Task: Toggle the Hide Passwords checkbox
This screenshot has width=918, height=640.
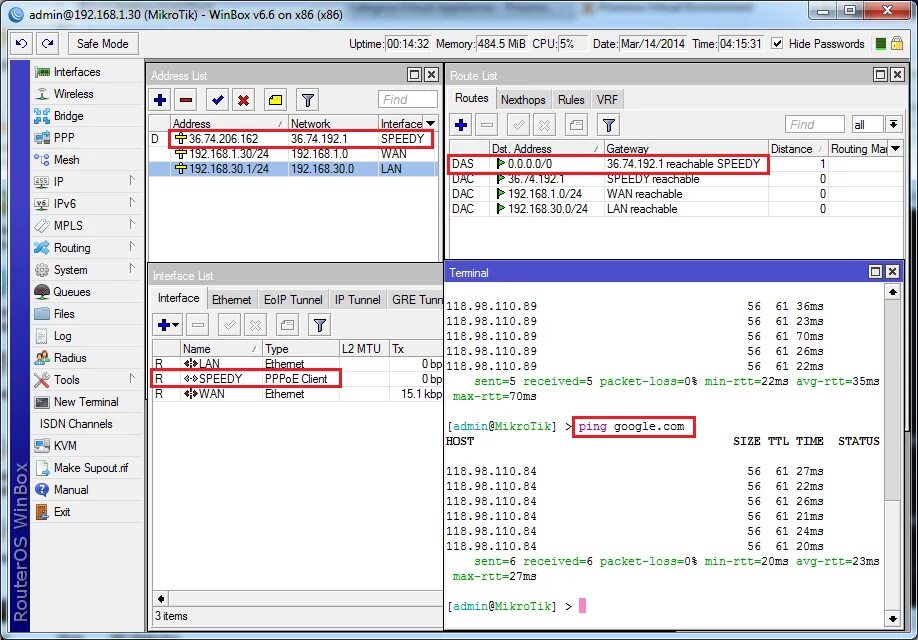Action: [777, 43]
